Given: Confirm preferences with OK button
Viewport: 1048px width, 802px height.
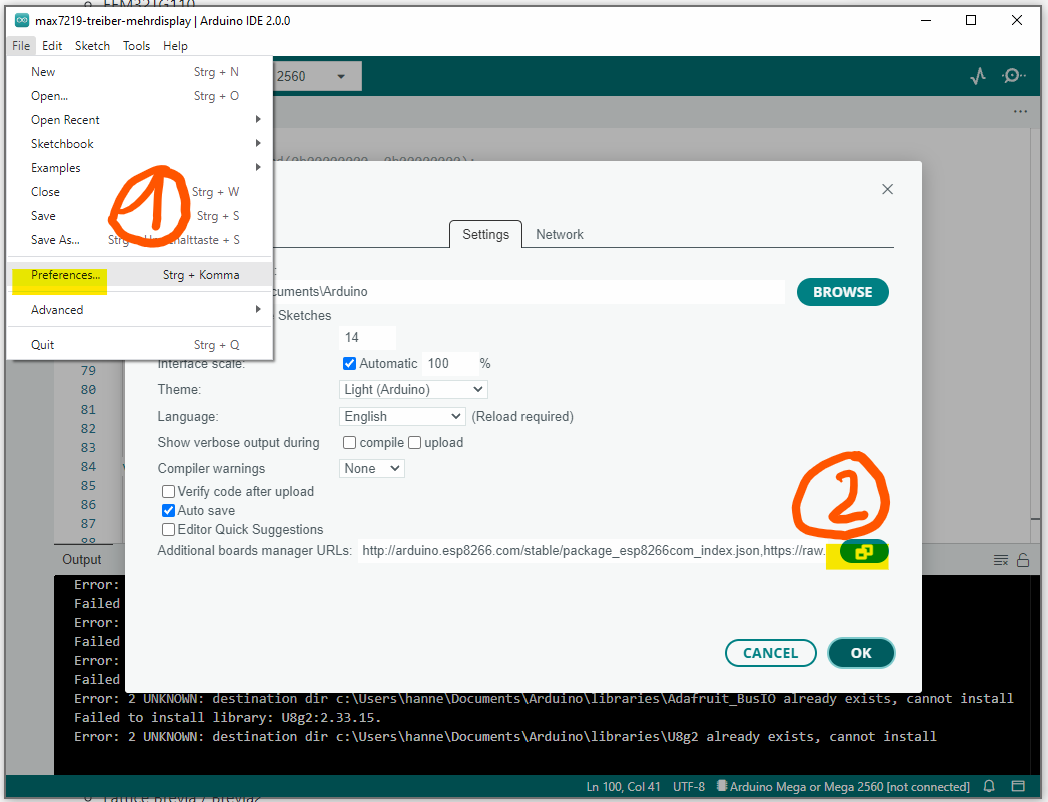Looking at the screenshot, I should [861, 653].
